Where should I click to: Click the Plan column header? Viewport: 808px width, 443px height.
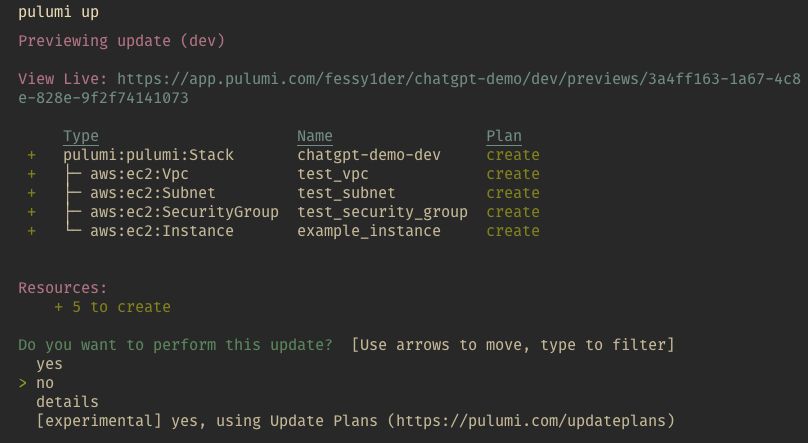tap(504, 137)
